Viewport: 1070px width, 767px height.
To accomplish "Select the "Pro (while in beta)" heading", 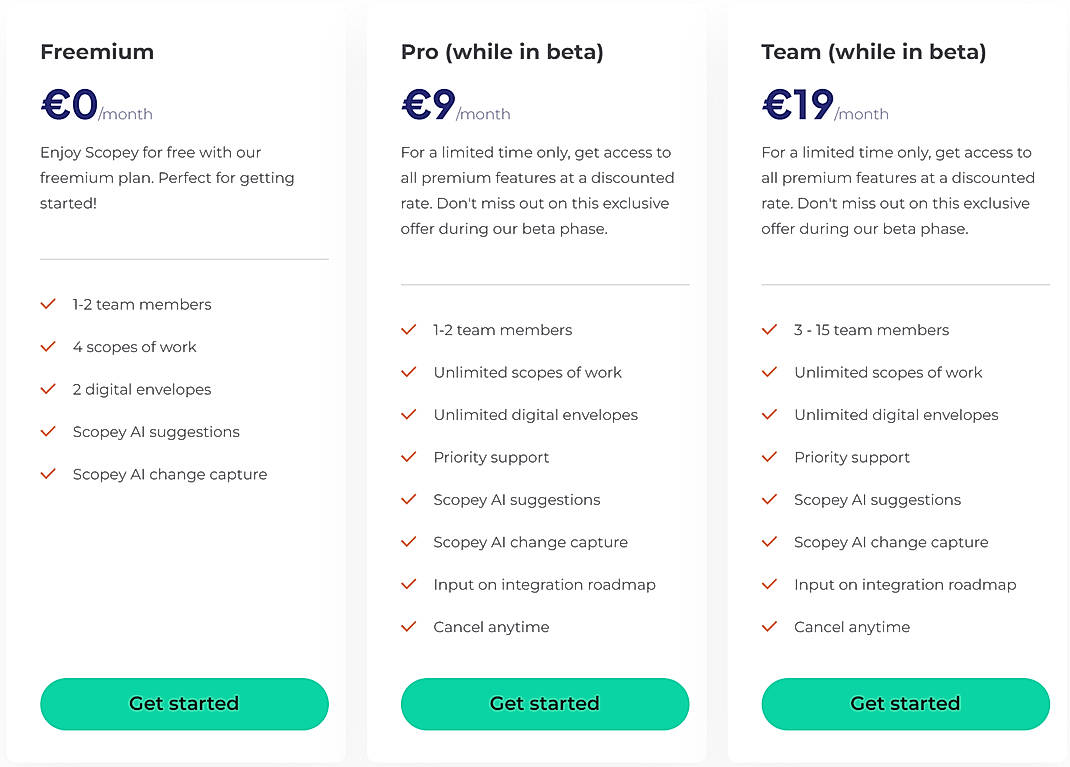I will tap(502, 52).
